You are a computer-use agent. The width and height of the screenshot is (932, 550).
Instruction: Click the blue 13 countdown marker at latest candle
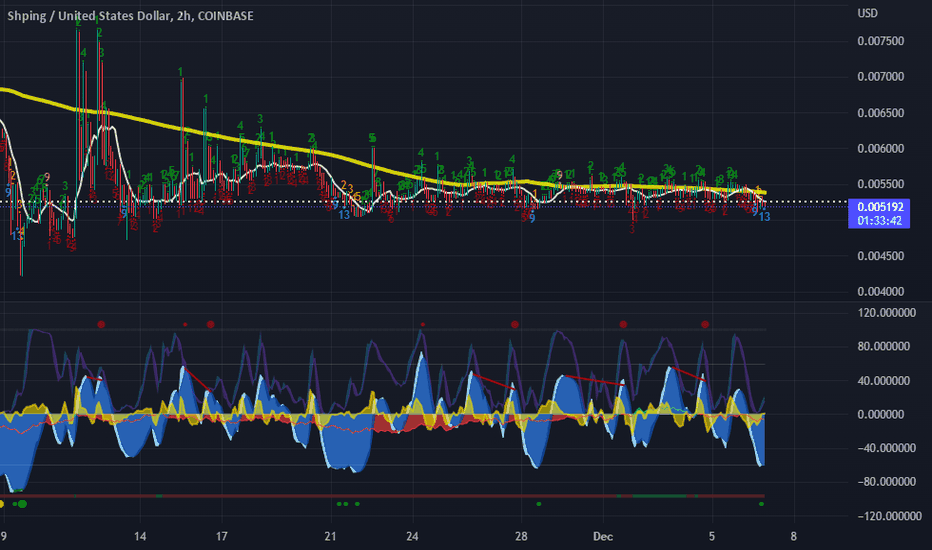[764, 217]
